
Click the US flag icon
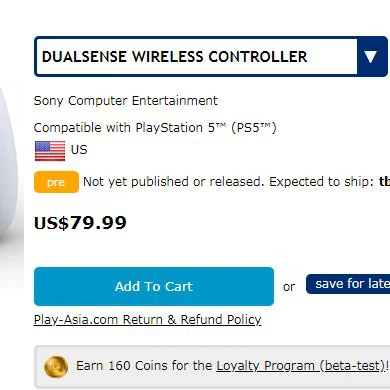(50, 151)
